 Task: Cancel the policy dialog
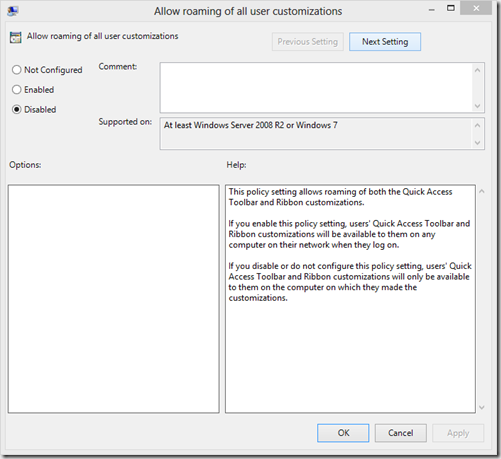click(x=400, y=433)
